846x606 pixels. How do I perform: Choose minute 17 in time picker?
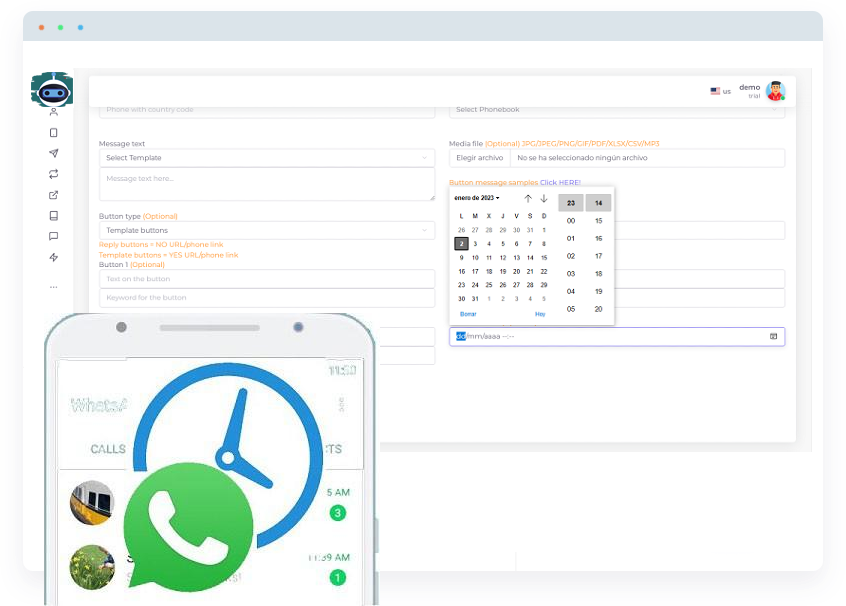pyautogui.click(x=598, y=256)
